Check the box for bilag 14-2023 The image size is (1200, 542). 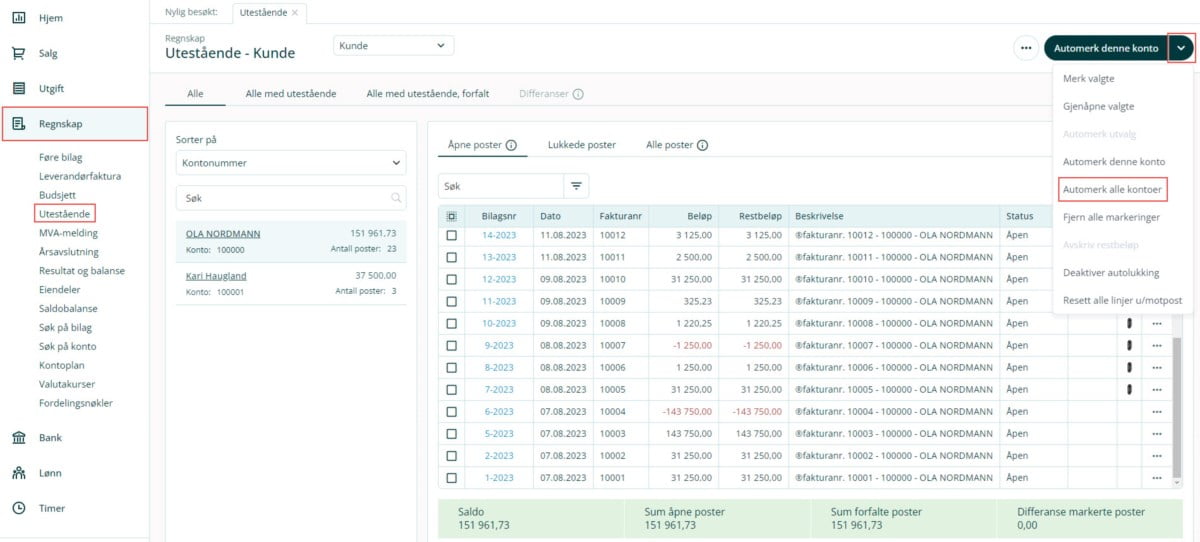coord(452,236)
